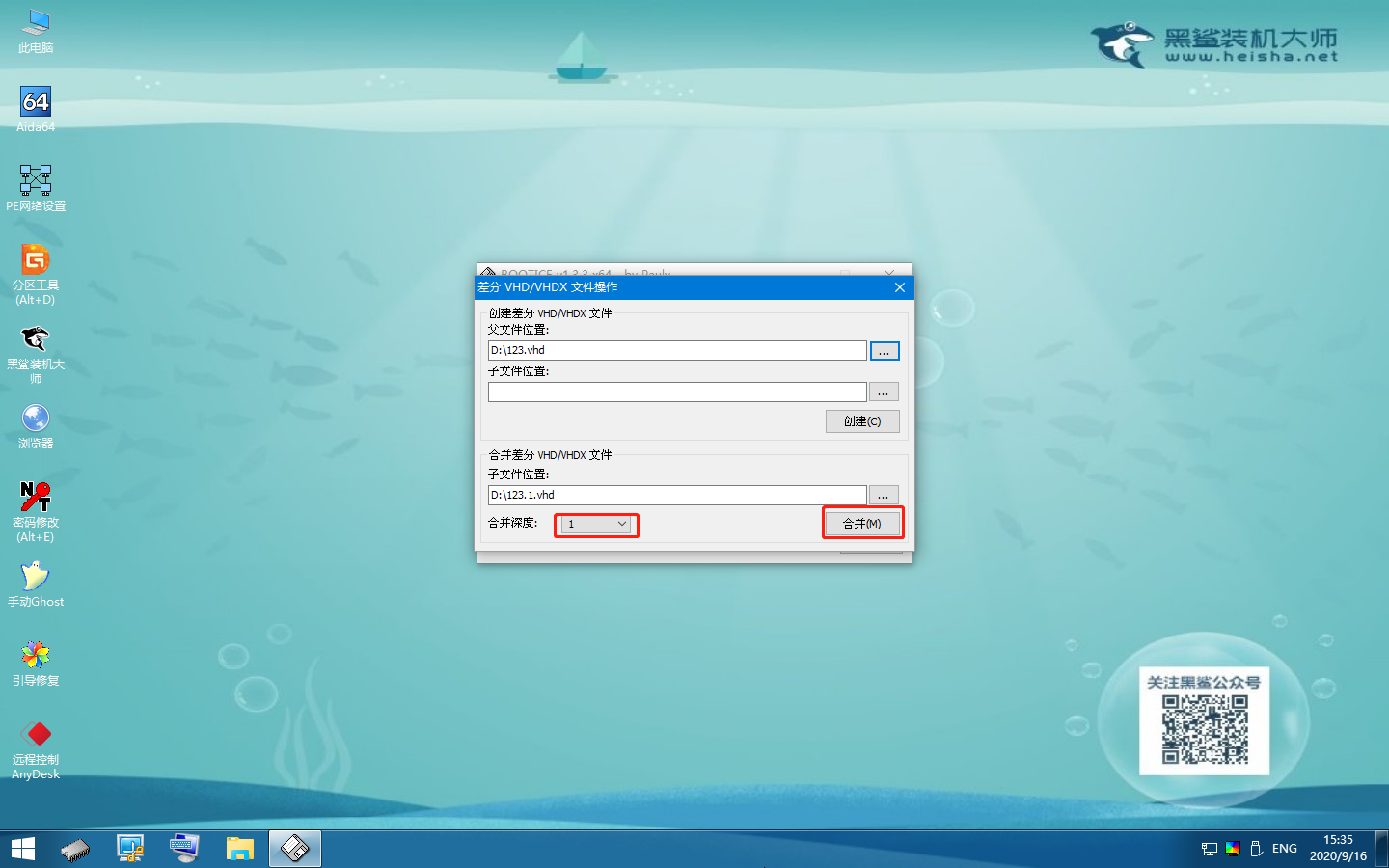This screenshot has height=868, width=1389.
Task: Click the memory chip taskbar icon
Action: pyautogui.click(x=75, y=849)
